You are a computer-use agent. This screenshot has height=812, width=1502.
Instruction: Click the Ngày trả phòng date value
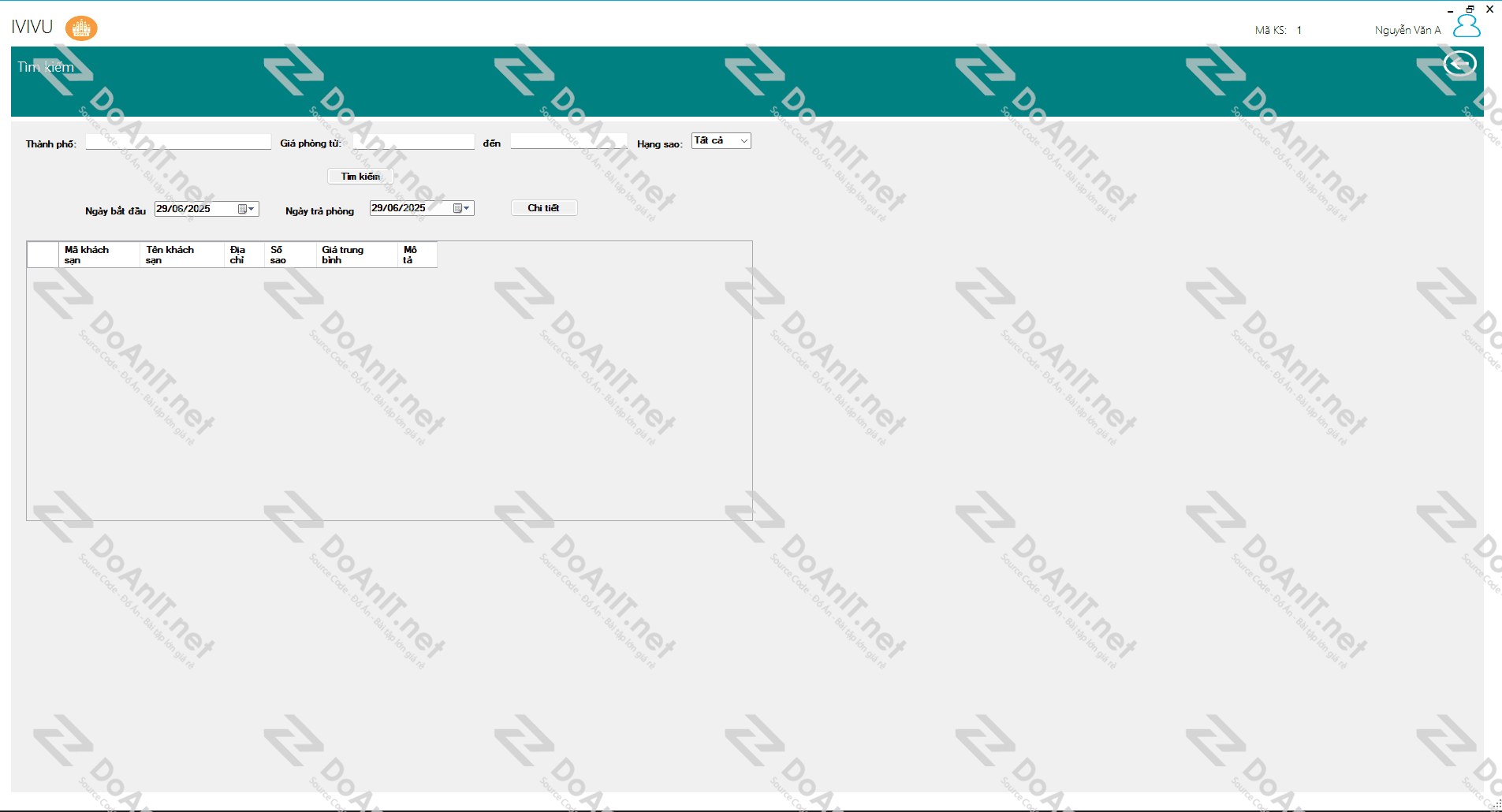399,208
